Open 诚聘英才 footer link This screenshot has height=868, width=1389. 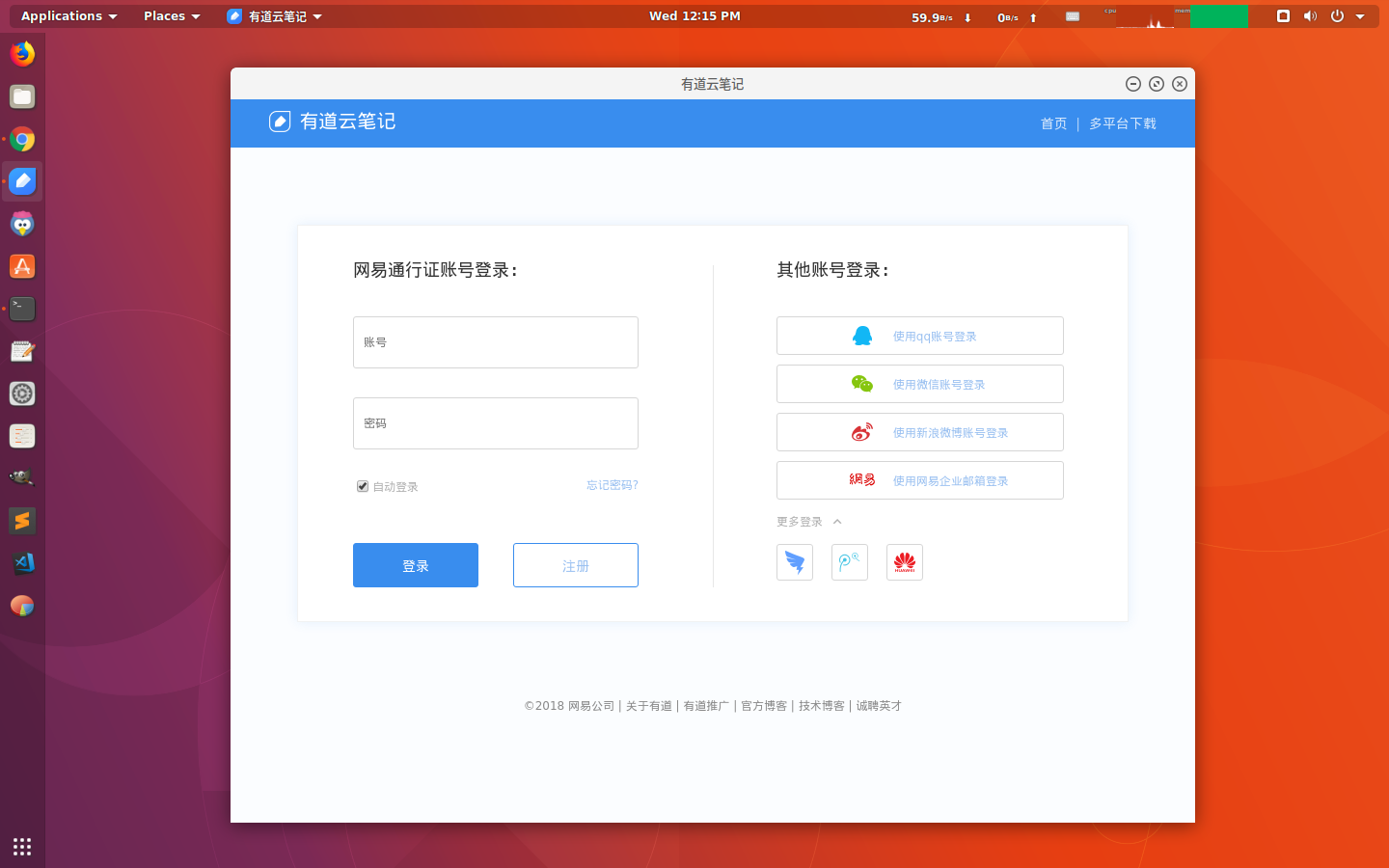click(879, 706)
